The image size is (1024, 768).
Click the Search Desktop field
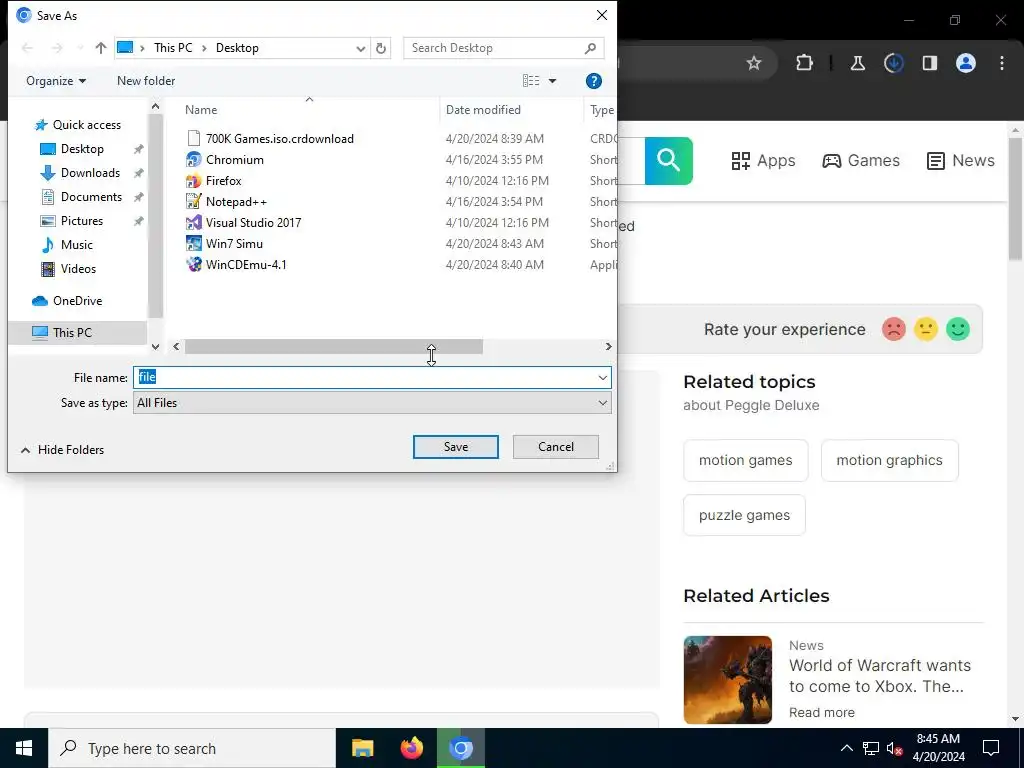tap(503, 48)
